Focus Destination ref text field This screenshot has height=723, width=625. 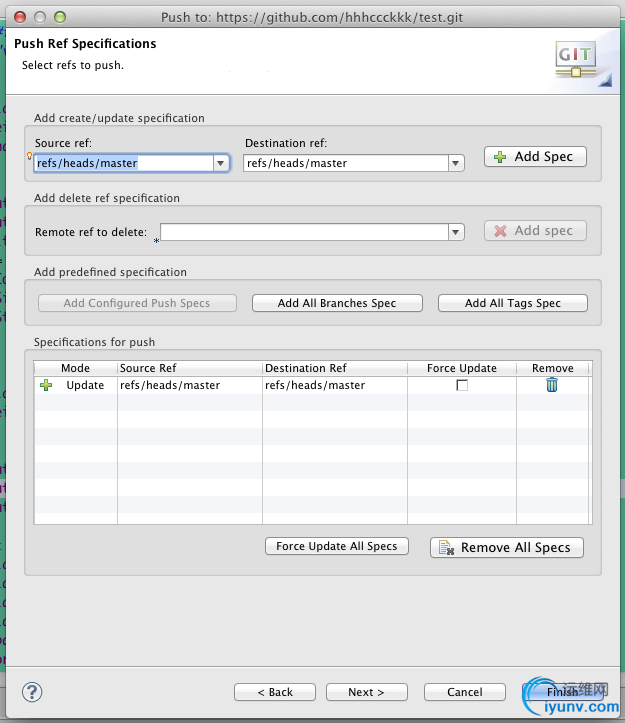[346, 163]
